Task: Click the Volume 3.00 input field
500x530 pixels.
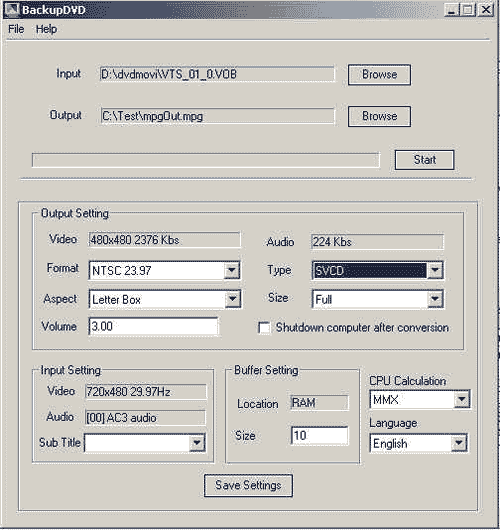Action: [153, 326]
